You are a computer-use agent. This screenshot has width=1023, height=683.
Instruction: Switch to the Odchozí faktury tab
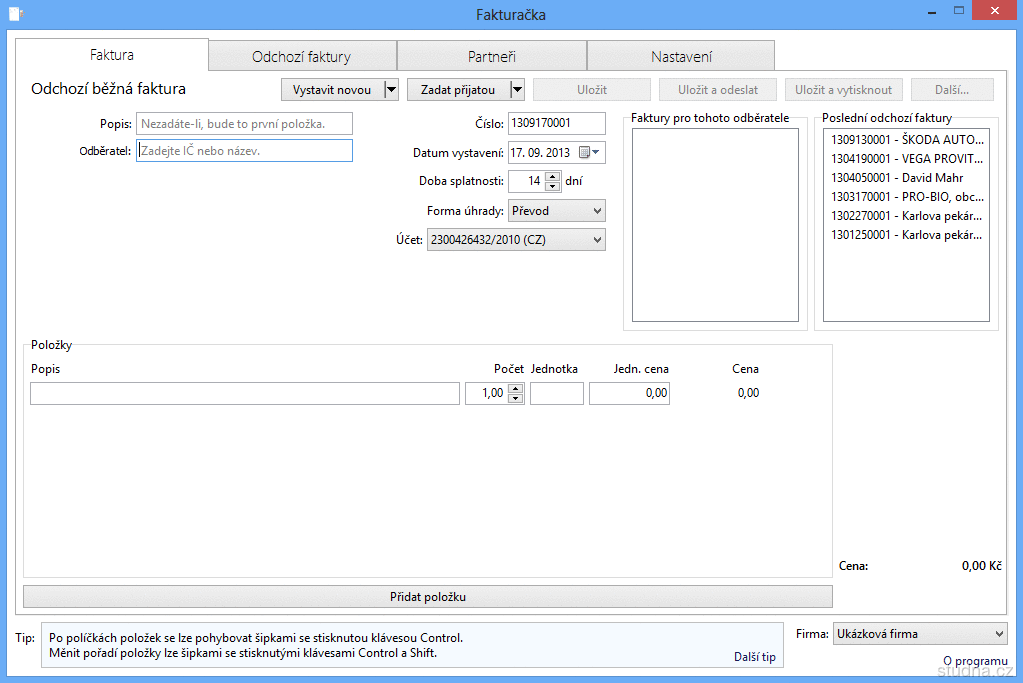coord(301,57)
